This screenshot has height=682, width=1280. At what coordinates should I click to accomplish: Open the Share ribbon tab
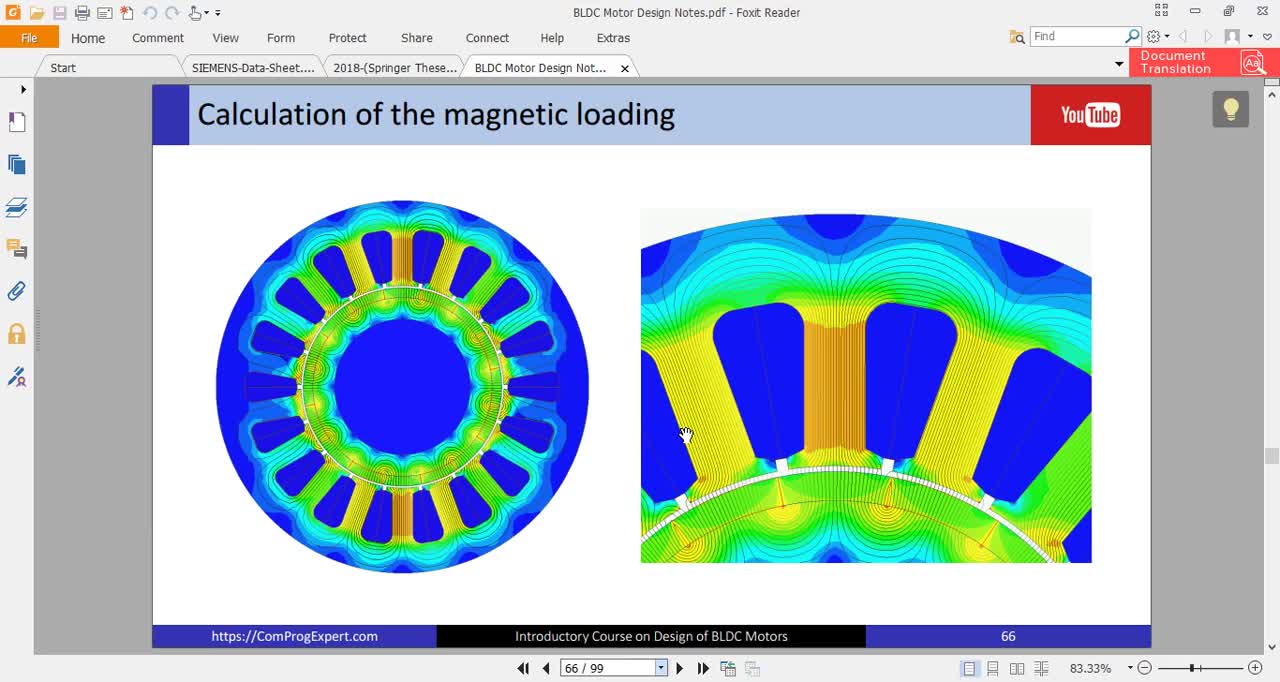click(x=417, y=38)
